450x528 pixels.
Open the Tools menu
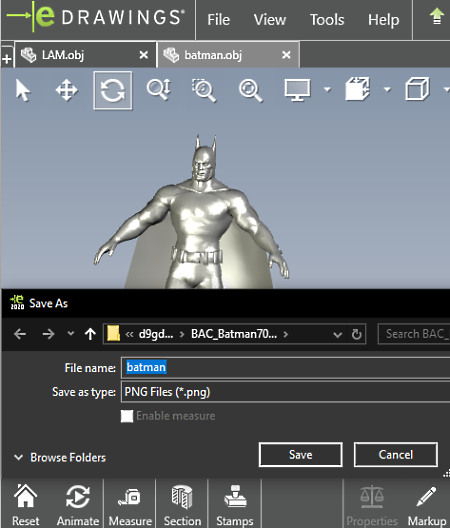[x=327, y=20]
